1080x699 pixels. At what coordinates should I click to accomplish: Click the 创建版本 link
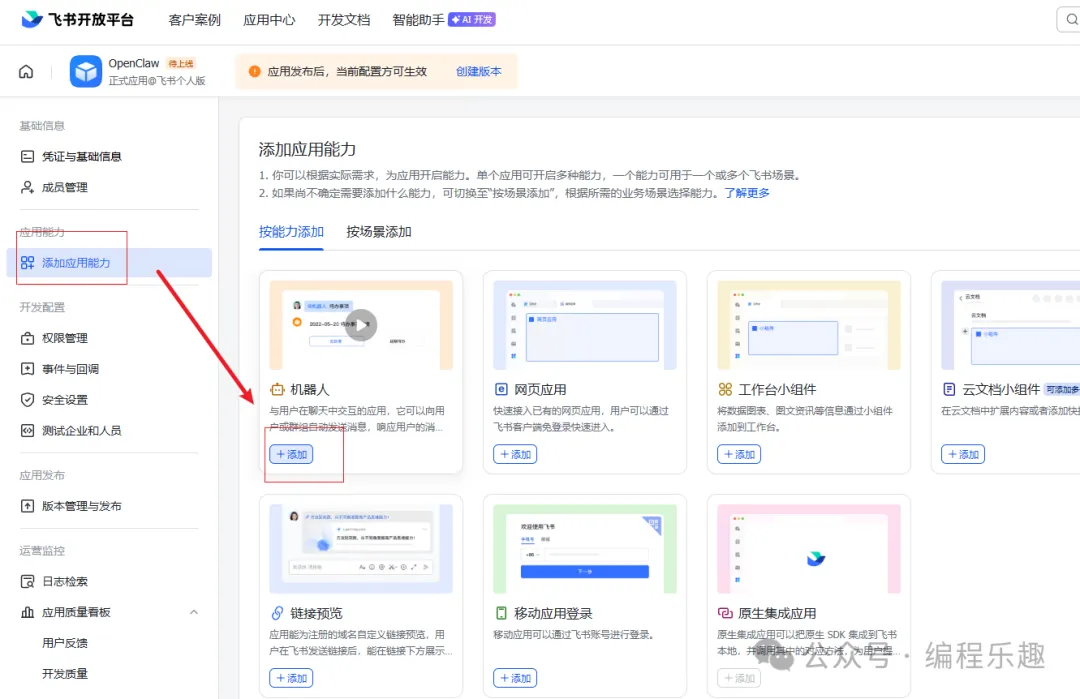pyautogui.click(x=478, y=71)
